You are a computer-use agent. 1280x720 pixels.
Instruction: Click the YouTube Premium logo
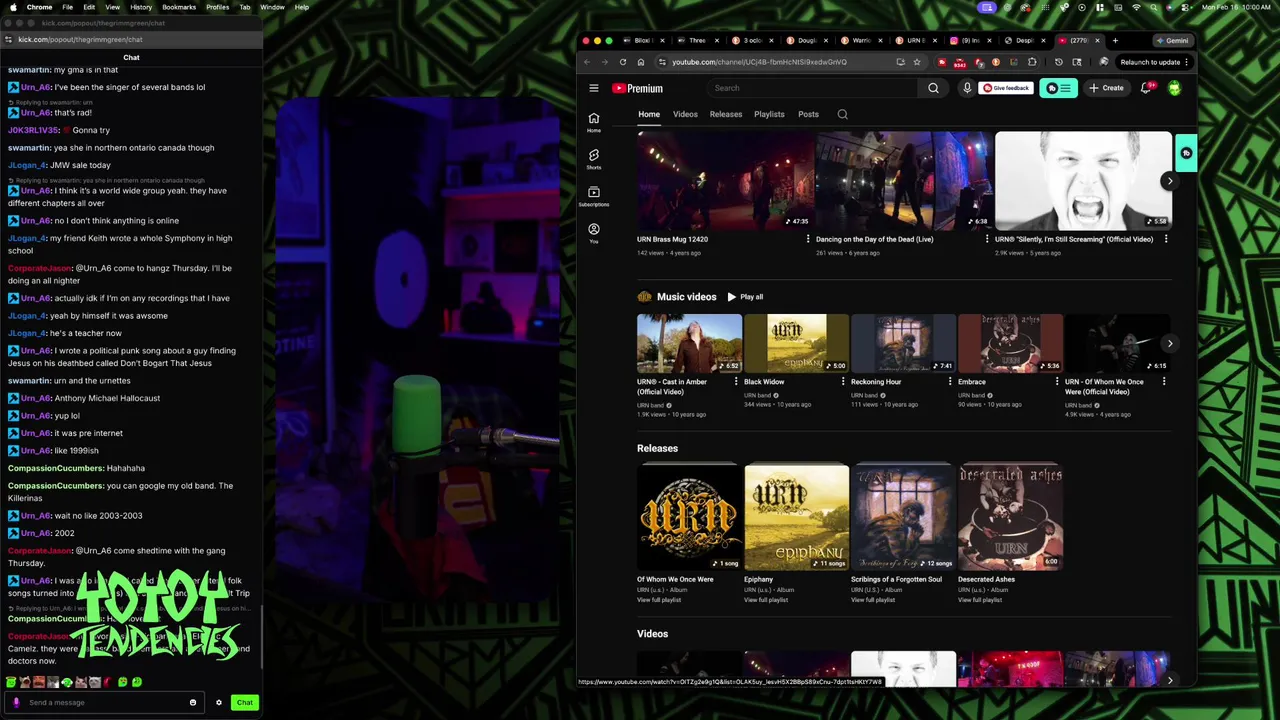637,88
